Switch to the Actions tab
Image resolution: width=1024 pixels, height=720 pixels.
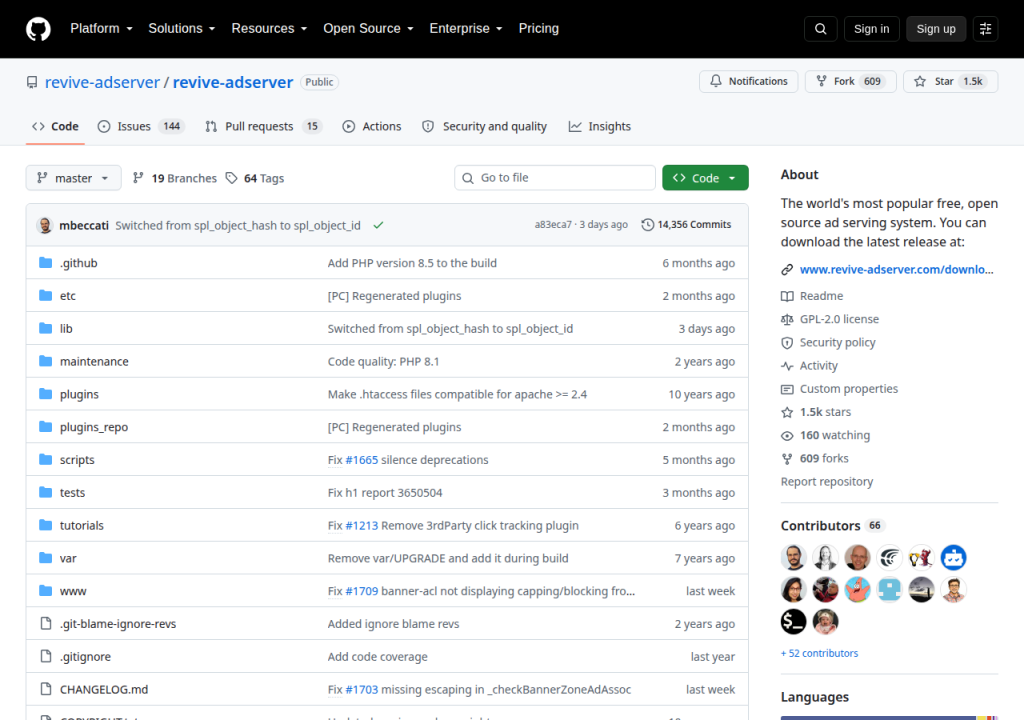(x=372, y=126)
